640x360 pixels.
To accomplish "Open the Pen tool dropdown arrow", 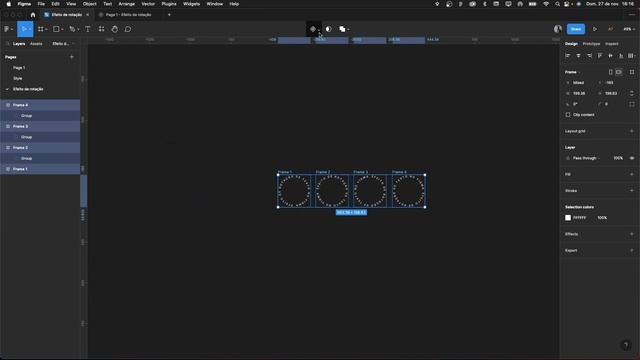I will pyautogui.click(x=78, y=29).
